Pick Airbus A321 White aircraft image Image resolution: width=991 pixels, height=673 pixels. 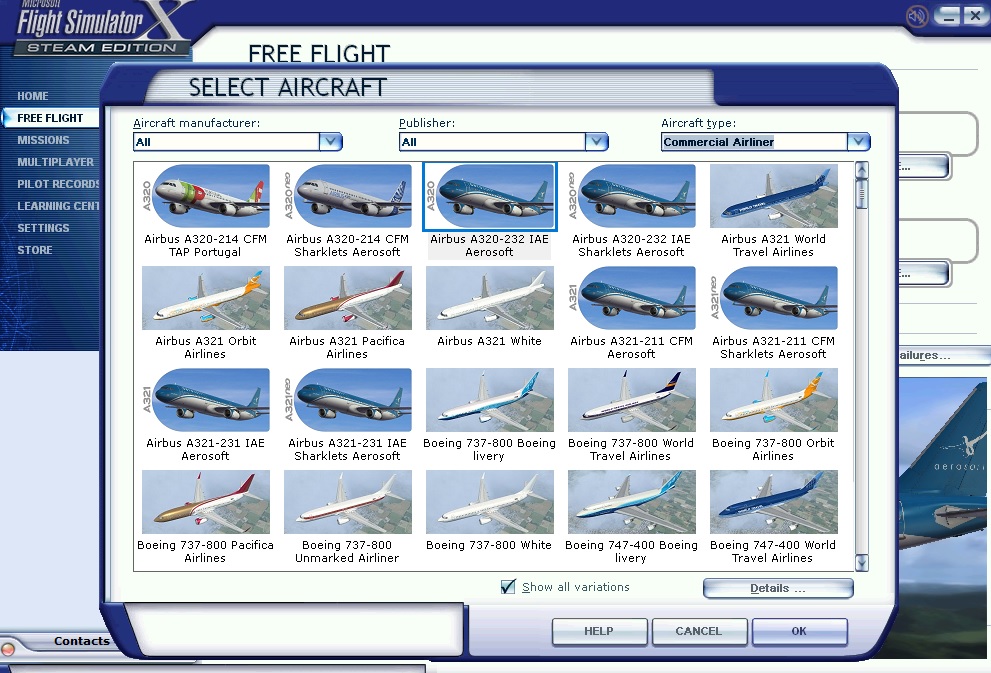pos(490,298)
